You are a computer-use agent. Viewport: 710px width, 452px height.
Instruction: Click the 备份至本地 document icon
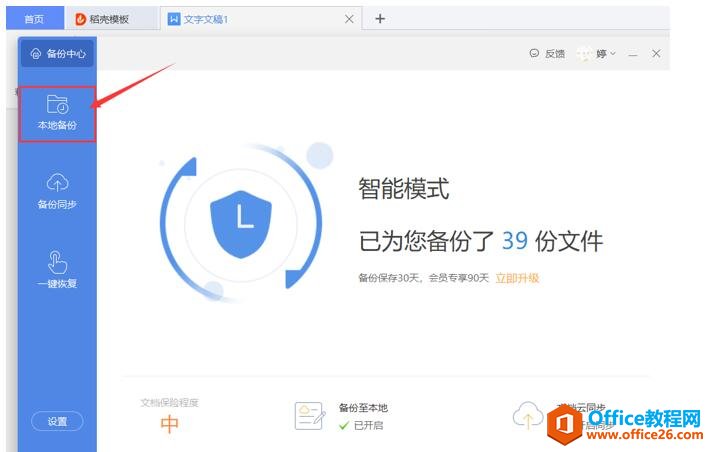310,415
